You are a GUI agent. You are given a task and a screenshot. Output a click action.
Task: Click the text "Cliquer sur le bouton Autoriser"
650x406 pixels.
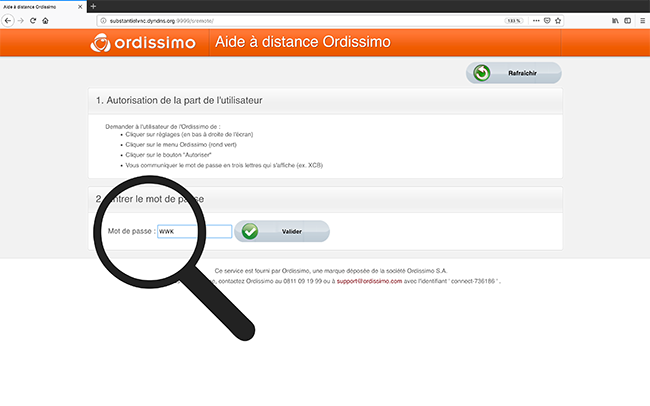tap(168, 155)
